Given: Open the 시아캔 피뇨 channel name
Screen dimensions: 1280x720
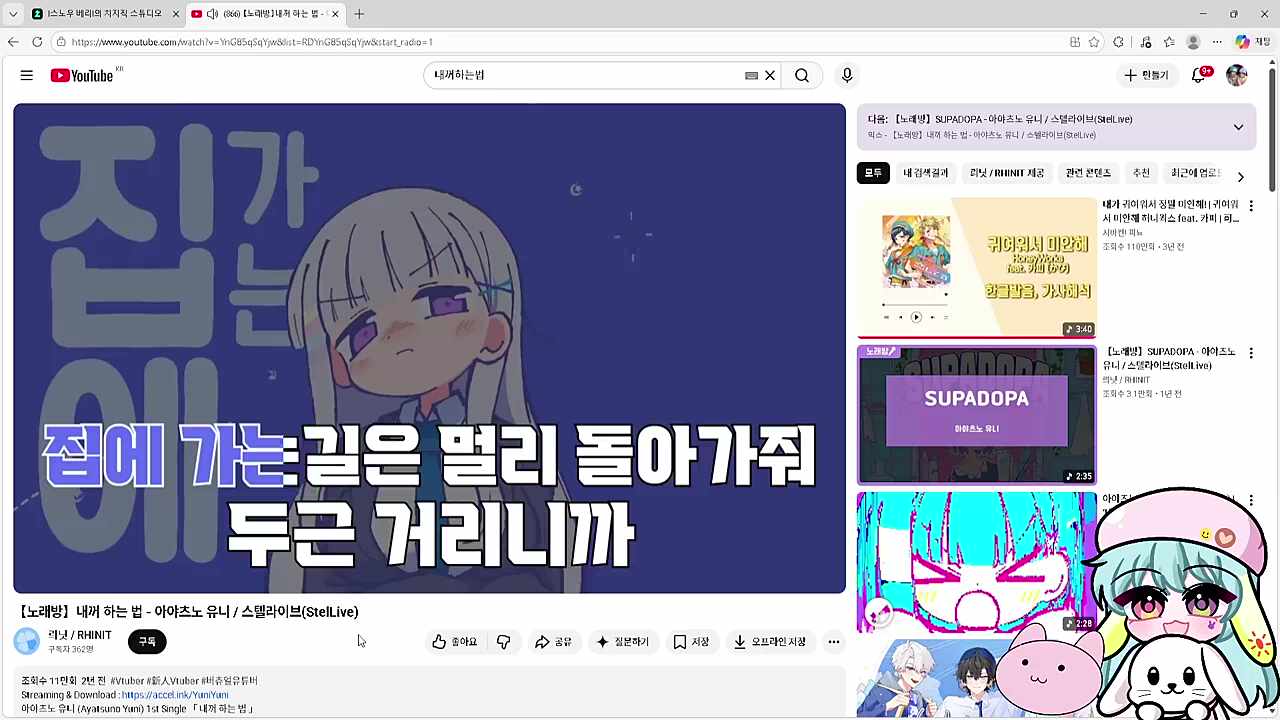Looking at the screenshot, I should coord(1125,233).
